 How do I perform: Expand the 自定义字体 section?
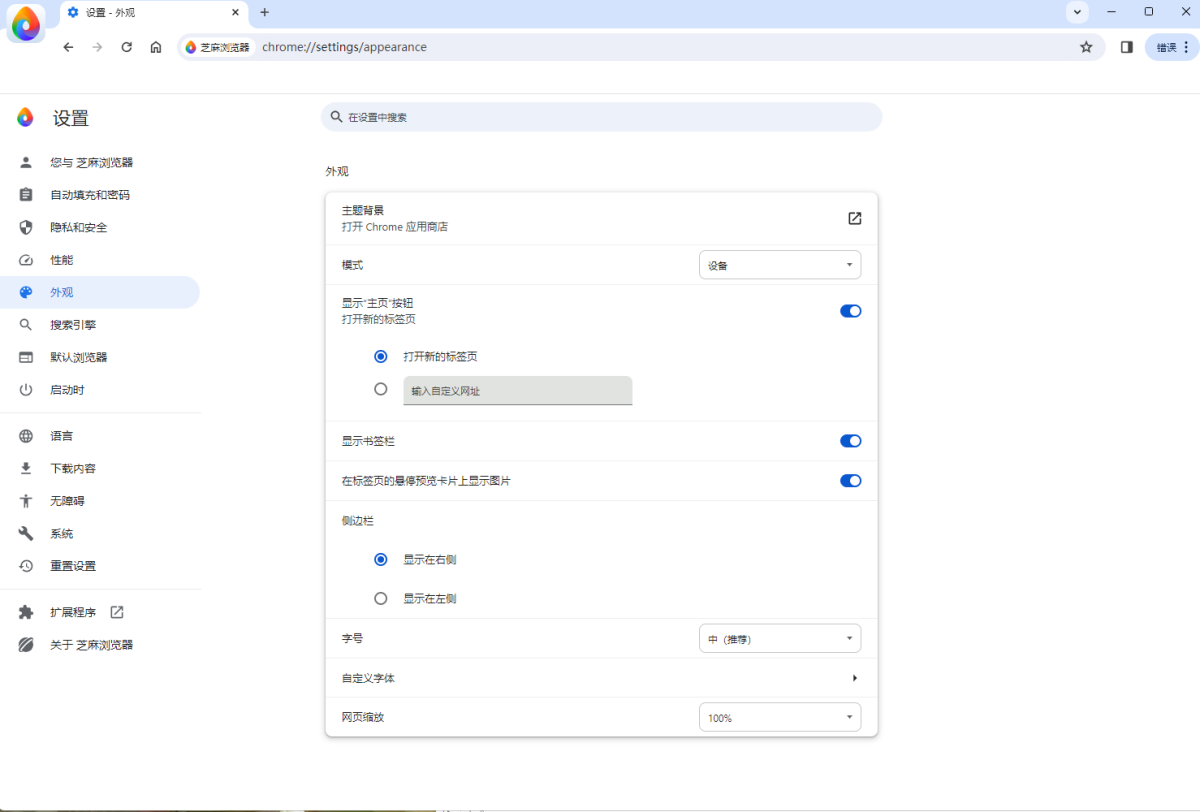tap(600, 677)
